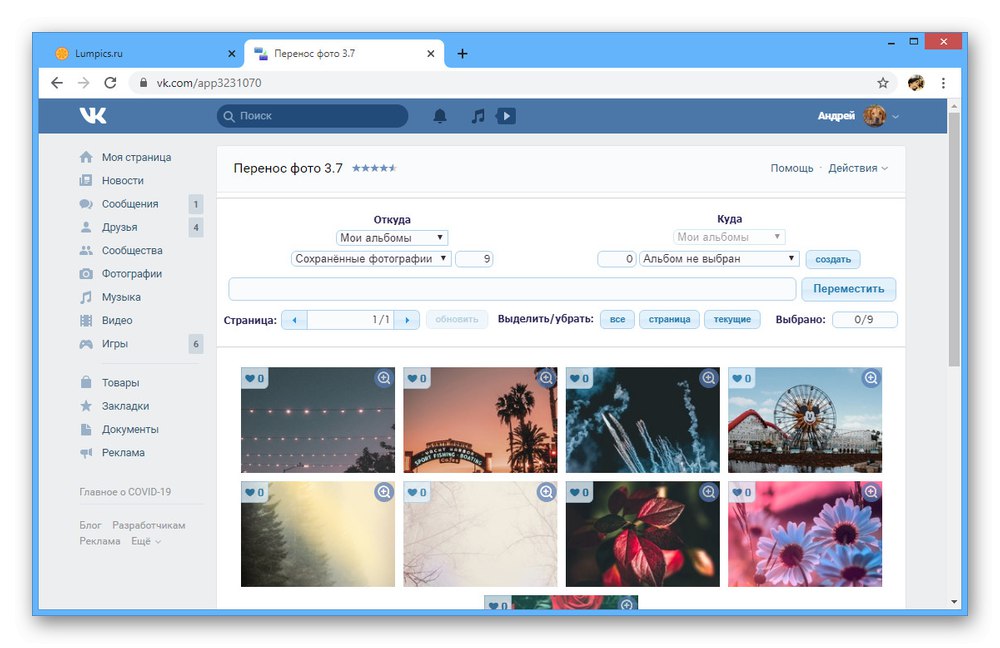Open Моя страница in sidebar
This screenshot has width=1000, height=648.
[x=136, y=157]
